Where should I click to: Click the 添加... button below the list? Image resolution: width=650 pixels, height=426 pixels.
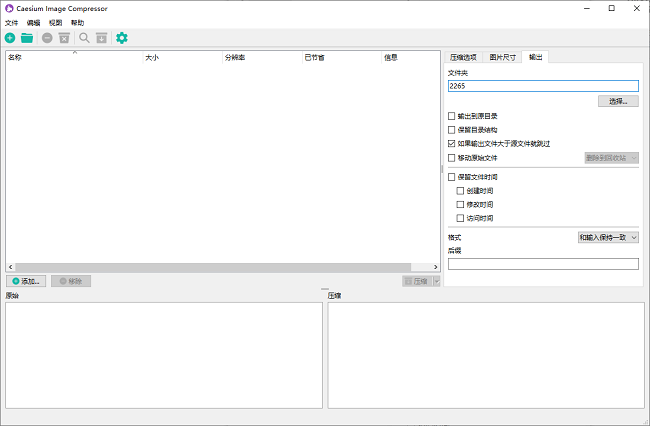tap(26, 281)
